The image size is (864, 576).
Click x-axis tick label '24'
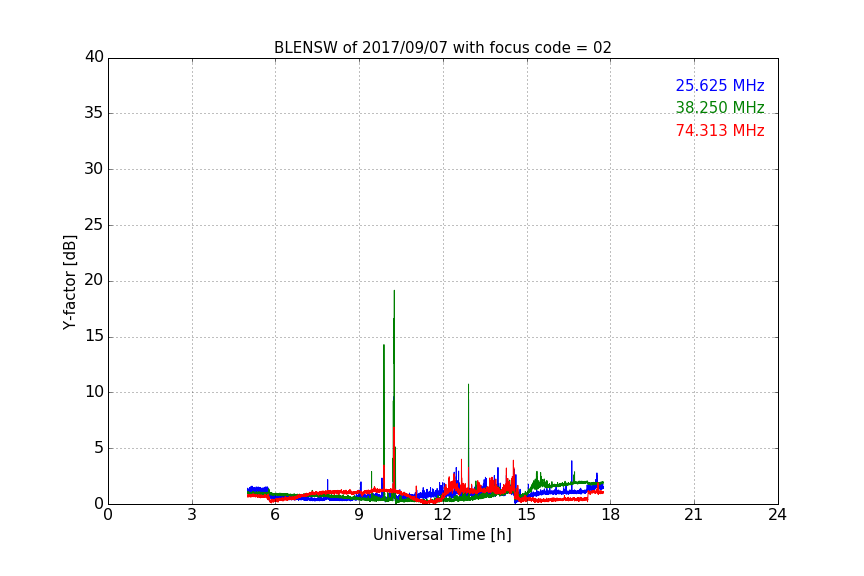click(x=777, y=515)
